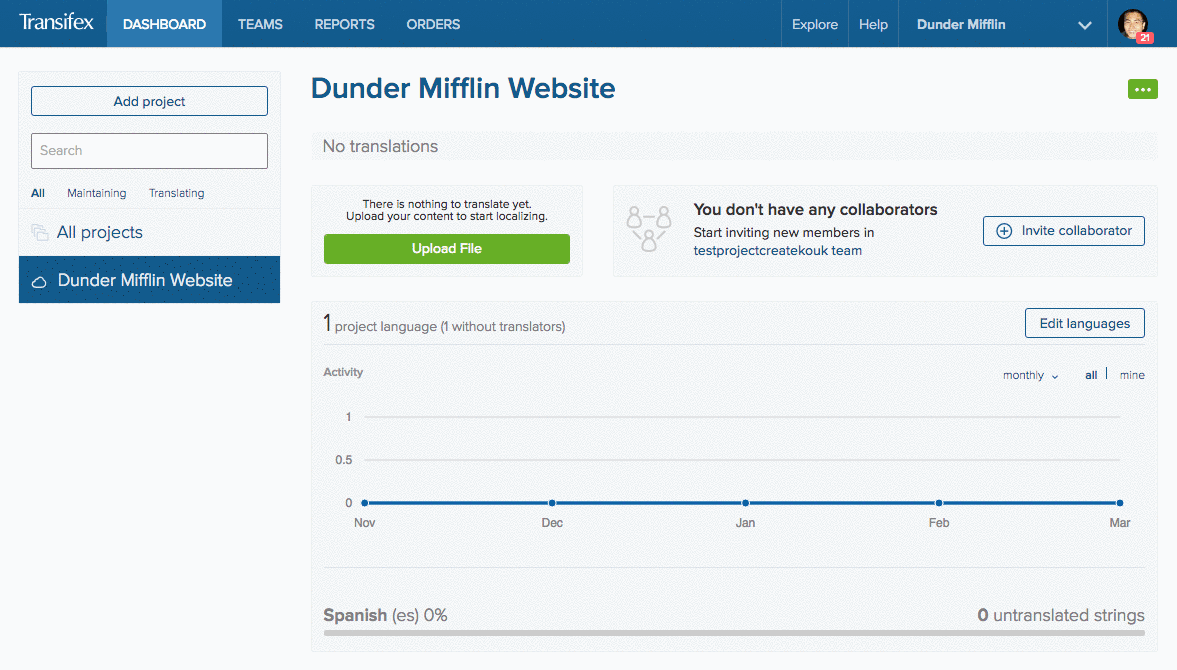Select All projects in the sidebar

(149, 233)
